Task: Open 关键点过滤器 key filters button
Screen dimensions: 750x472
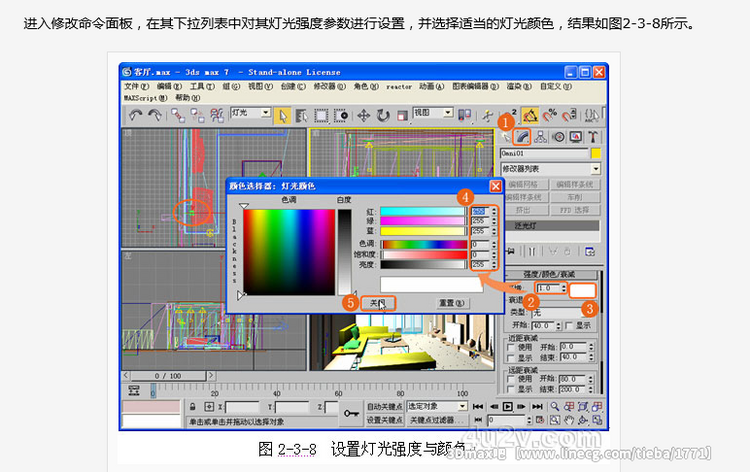Action: [x=437, y=420]
